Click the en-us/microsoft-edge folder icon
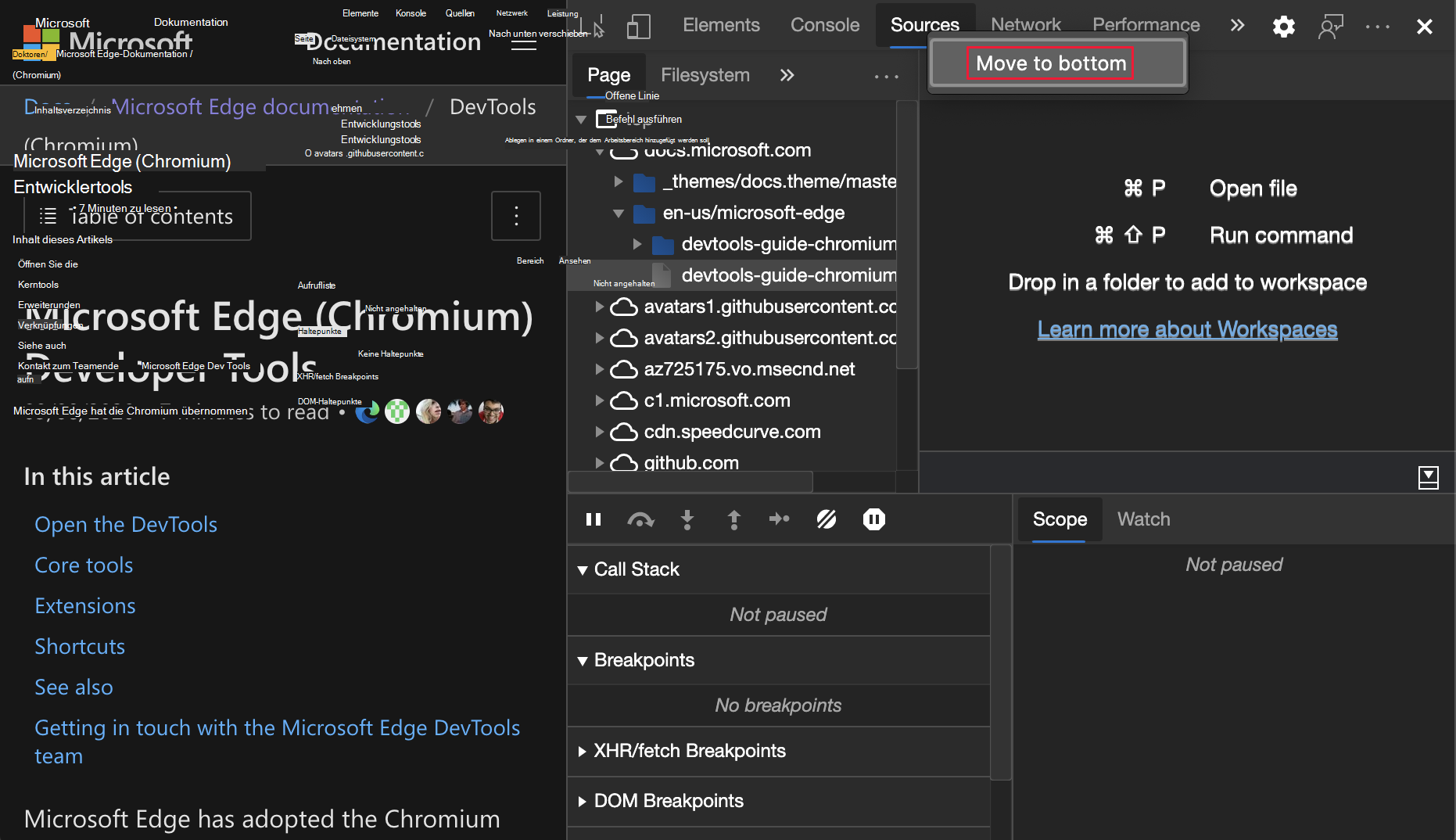This screenshot has width=1456, height=840. (x=644, y=213)
